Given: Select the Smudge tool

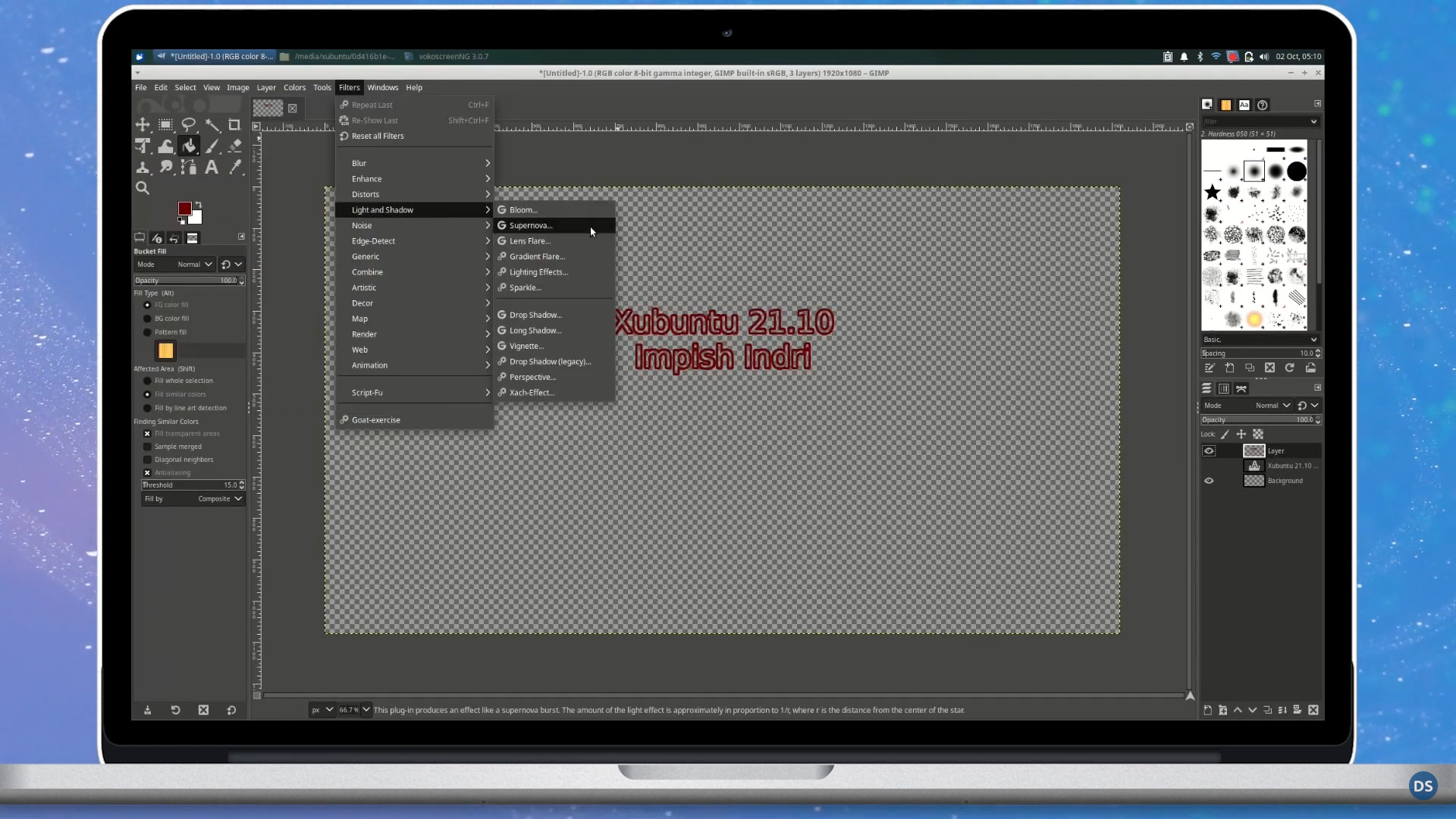Looking at the screenshot, I should [165, 167].
